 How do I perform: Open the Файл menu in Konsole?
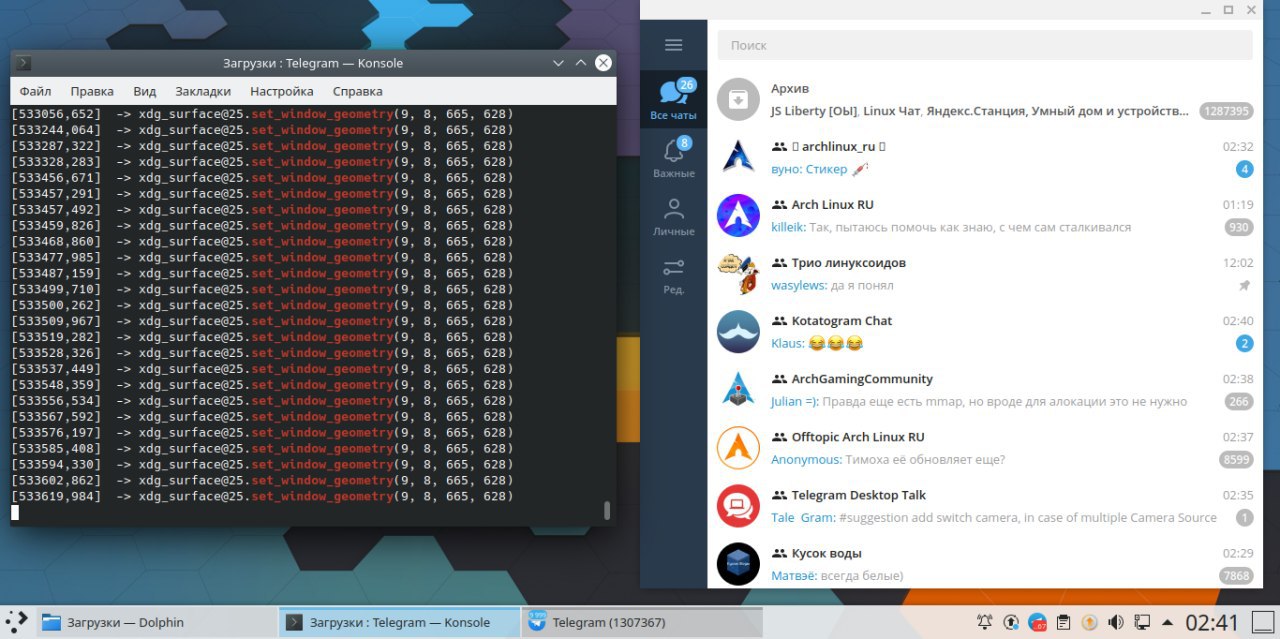35,91
